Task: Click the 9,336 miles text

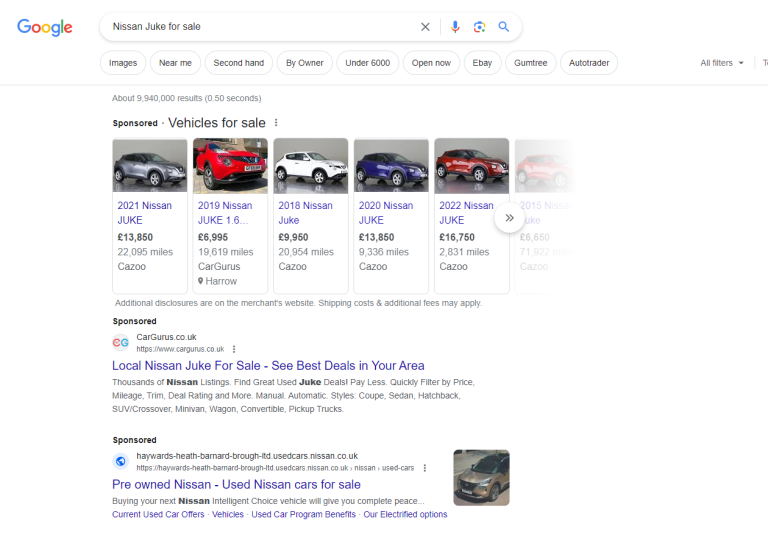Action: (384, 252)
